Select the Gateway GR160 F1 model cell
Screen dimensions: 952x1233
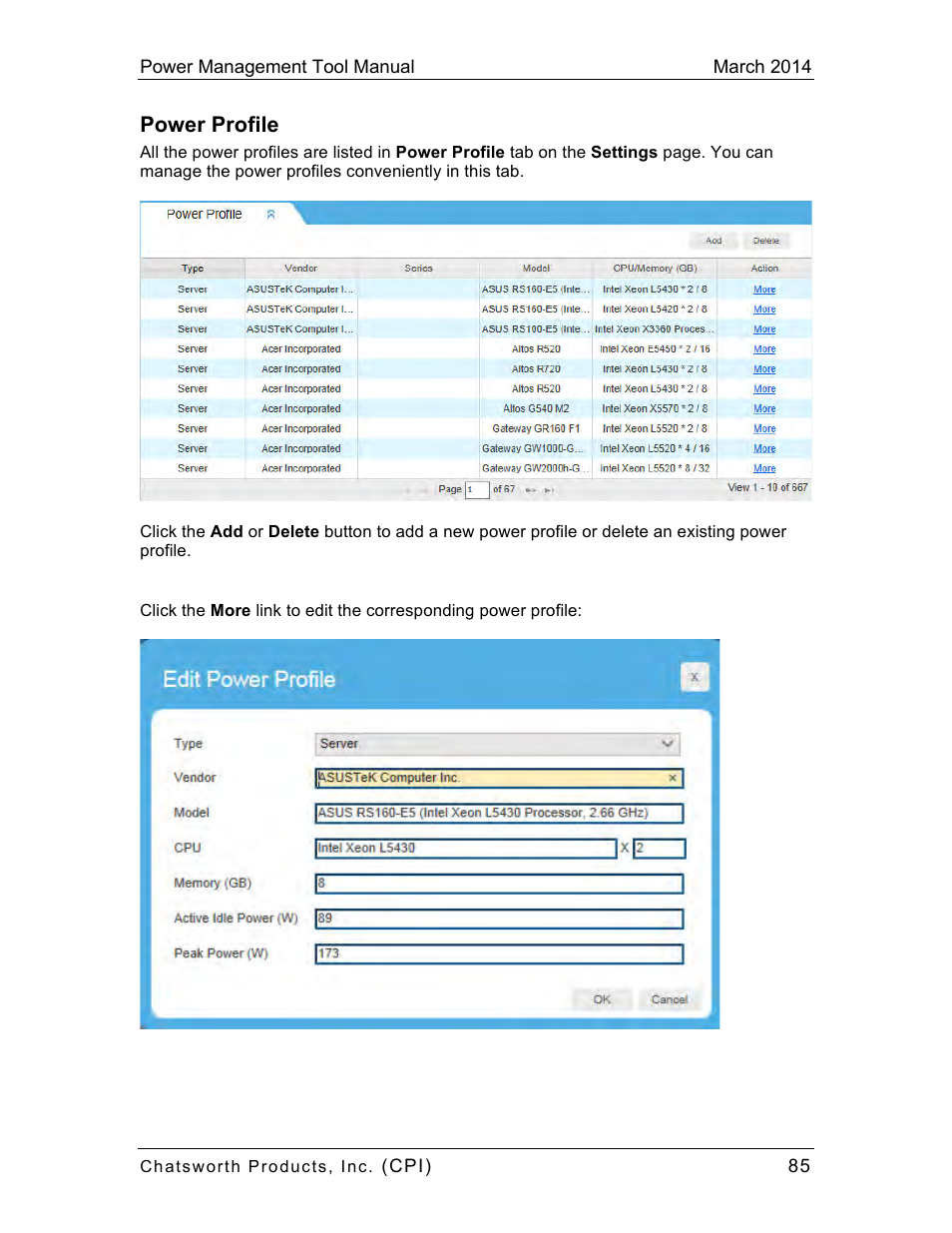click(536, 429)
